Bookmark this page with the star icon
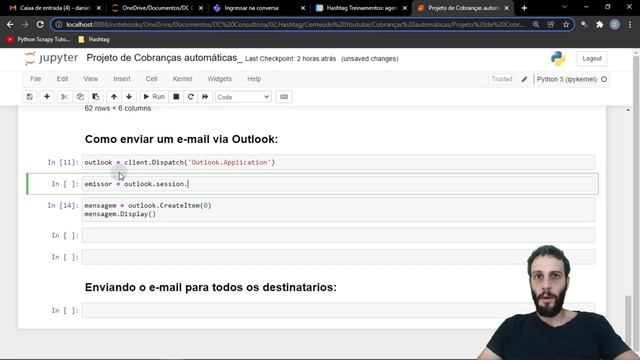 tap(566, 24)
